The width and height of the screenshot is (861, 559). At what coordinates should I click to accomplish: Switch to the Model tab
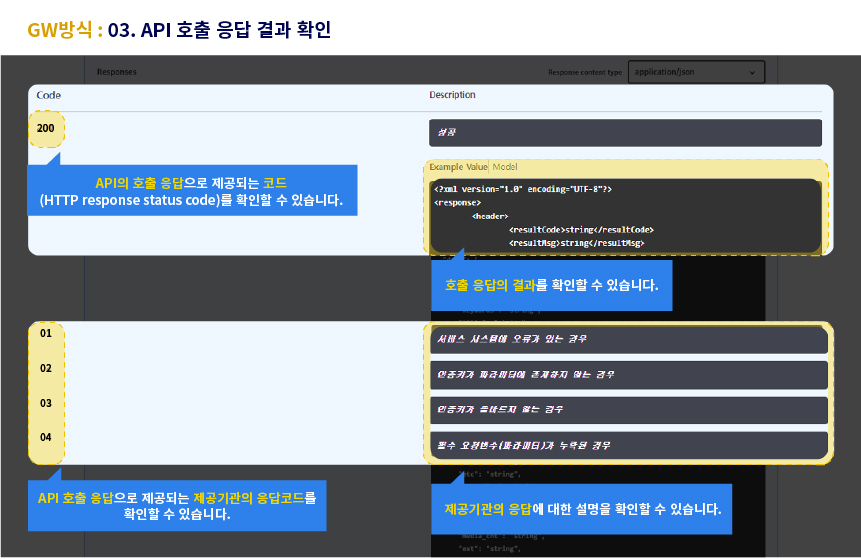[505, 167]
